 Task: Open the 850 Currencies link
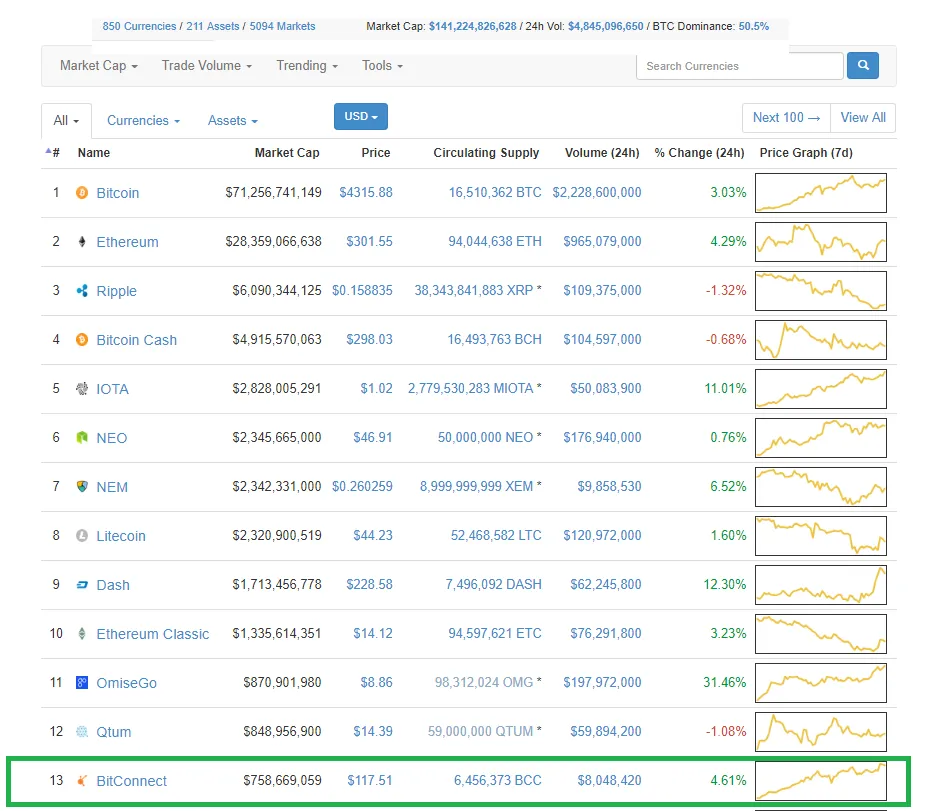[139, 26]
